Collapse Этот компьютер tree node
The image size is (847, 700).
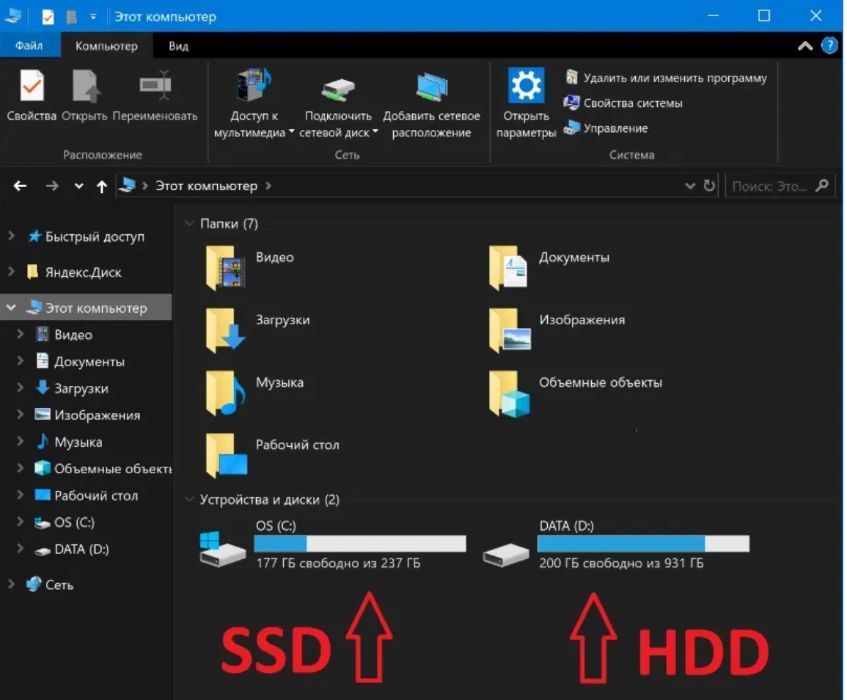click(x=11, y=307)
